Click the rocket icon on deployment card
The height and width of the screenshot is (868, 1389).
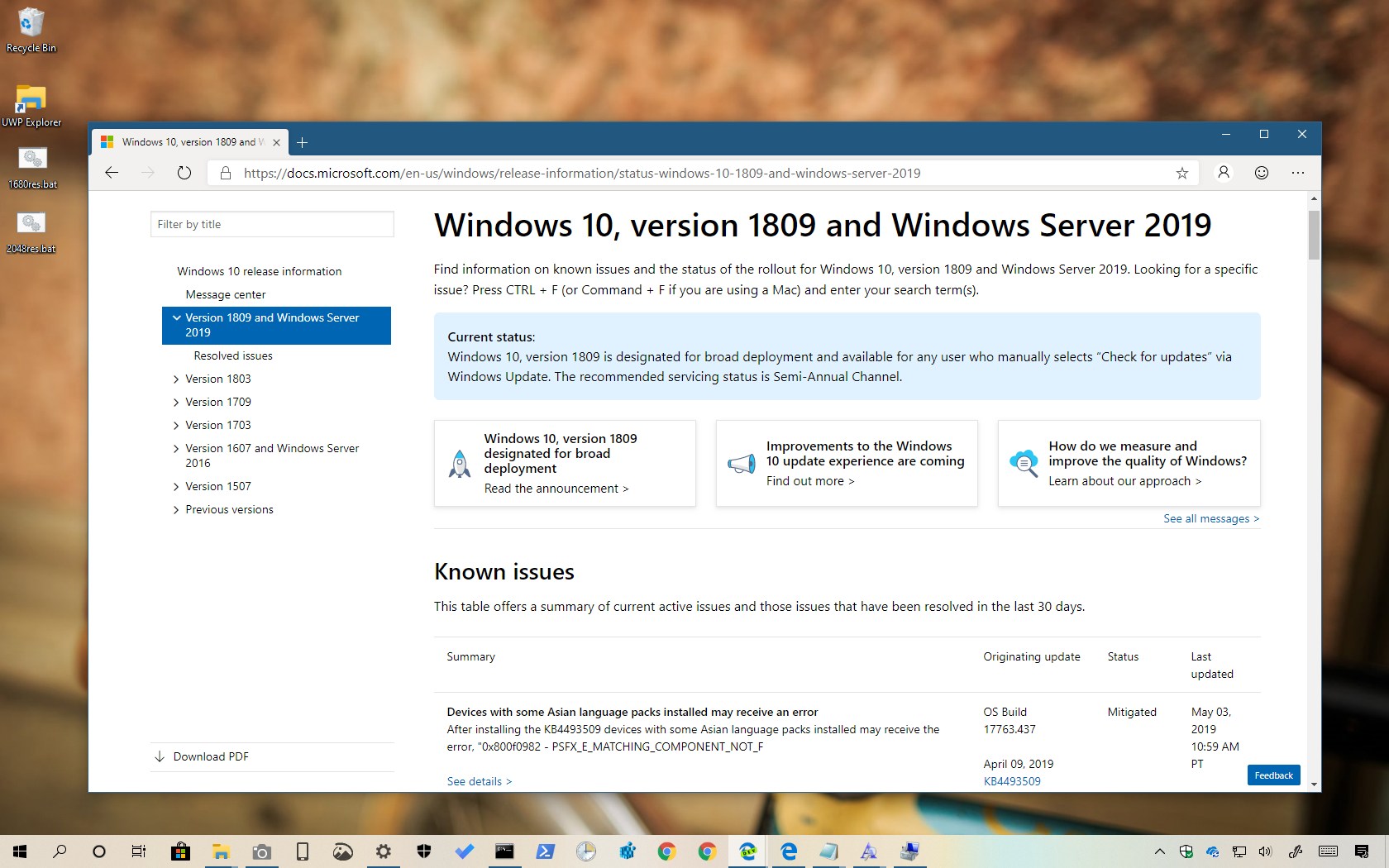[x=460, y=463]
